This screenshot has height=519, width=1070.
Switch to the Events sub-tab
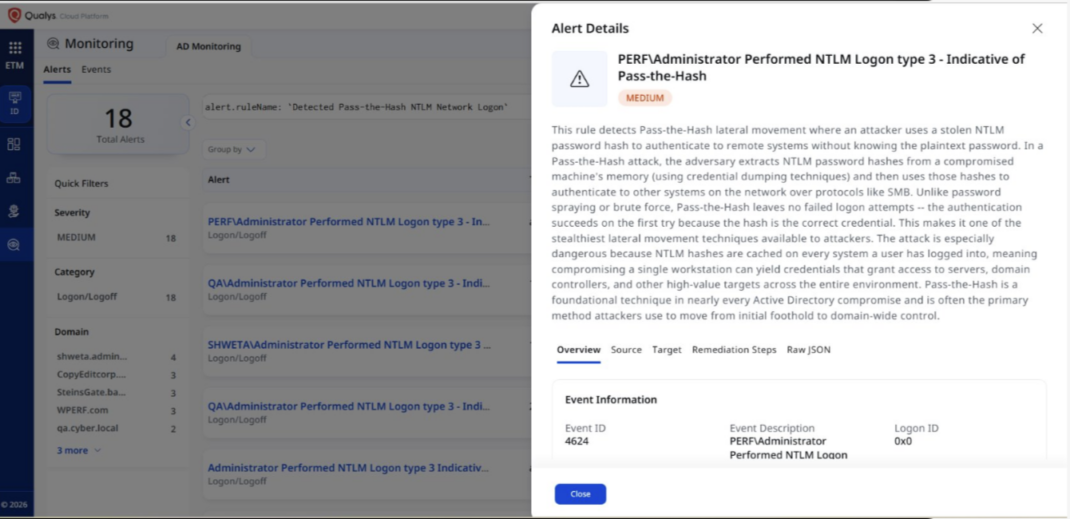96,70
